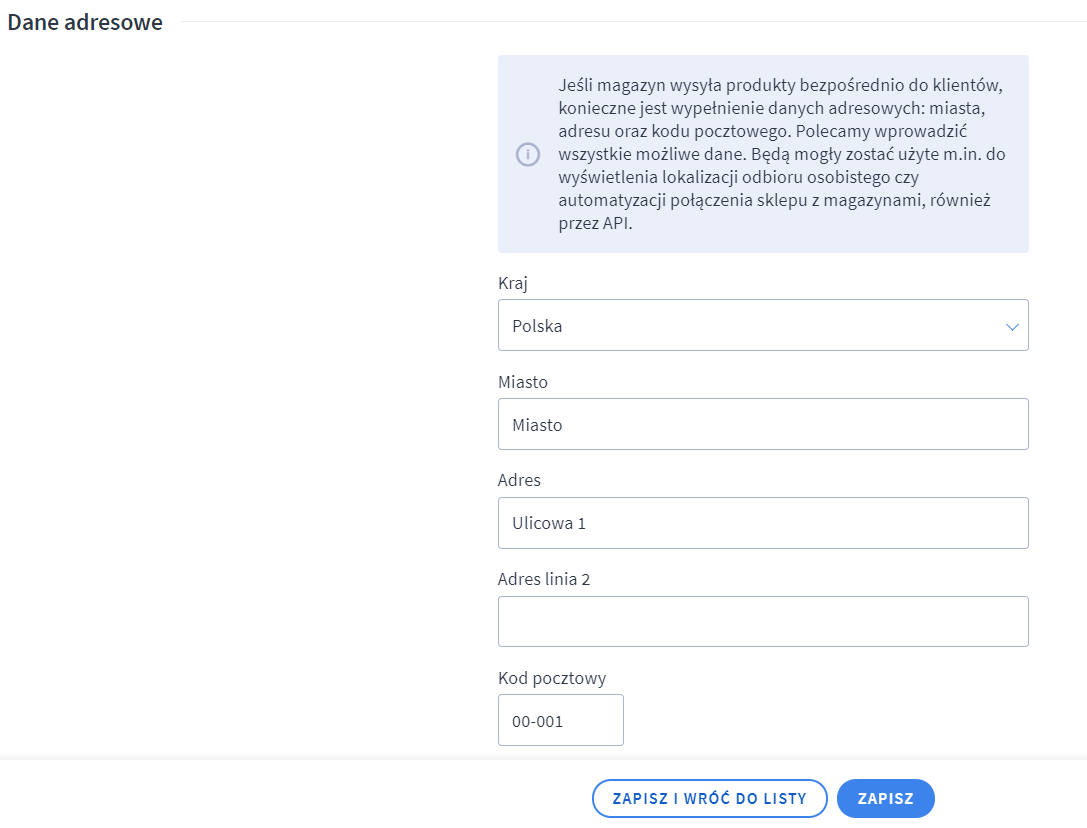Click the Kraj field label
This screenshot has width=1087, height=828.
click(513, 283)
